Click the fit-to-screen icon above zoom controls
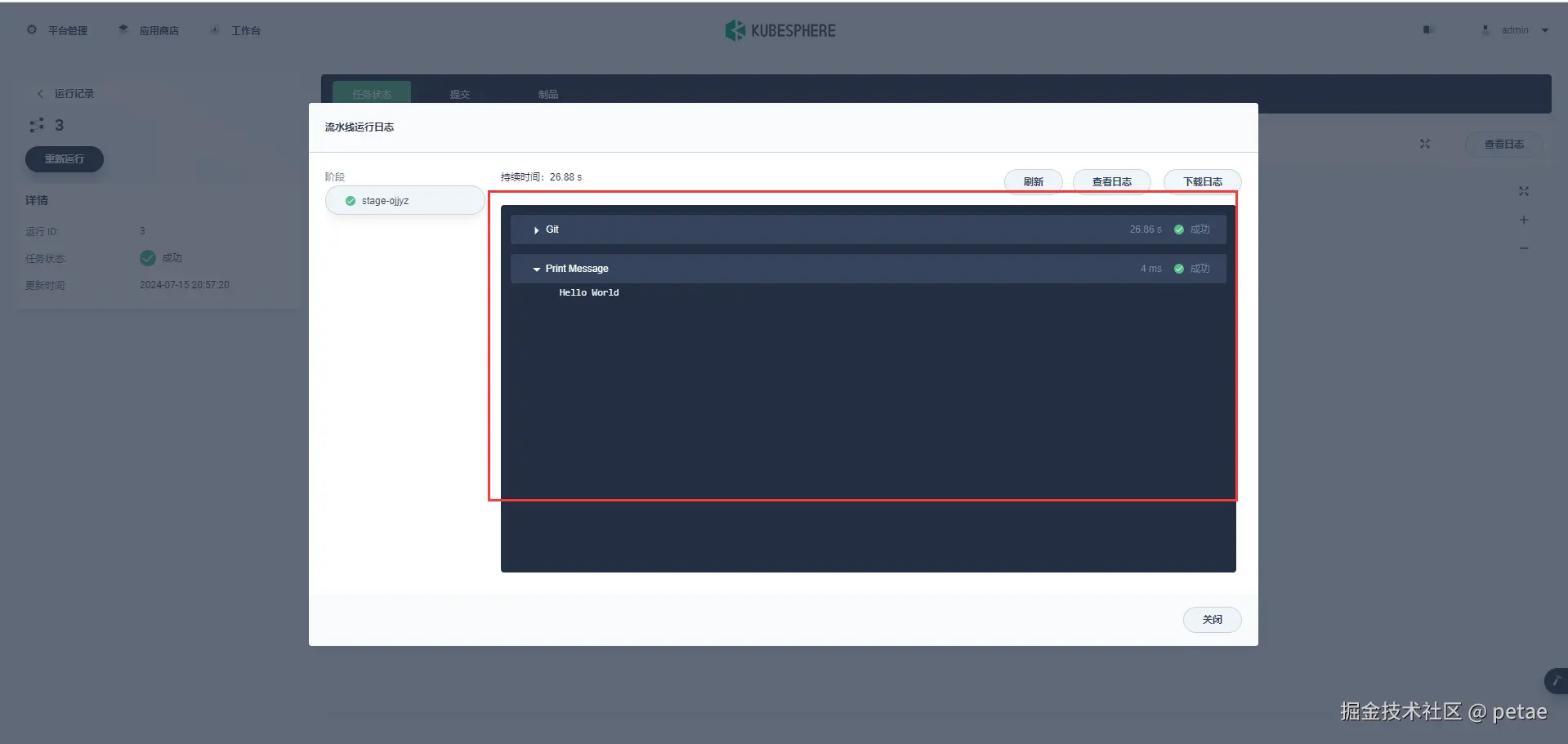Viewport: 1568px width, 744px height. (1523, 191)
